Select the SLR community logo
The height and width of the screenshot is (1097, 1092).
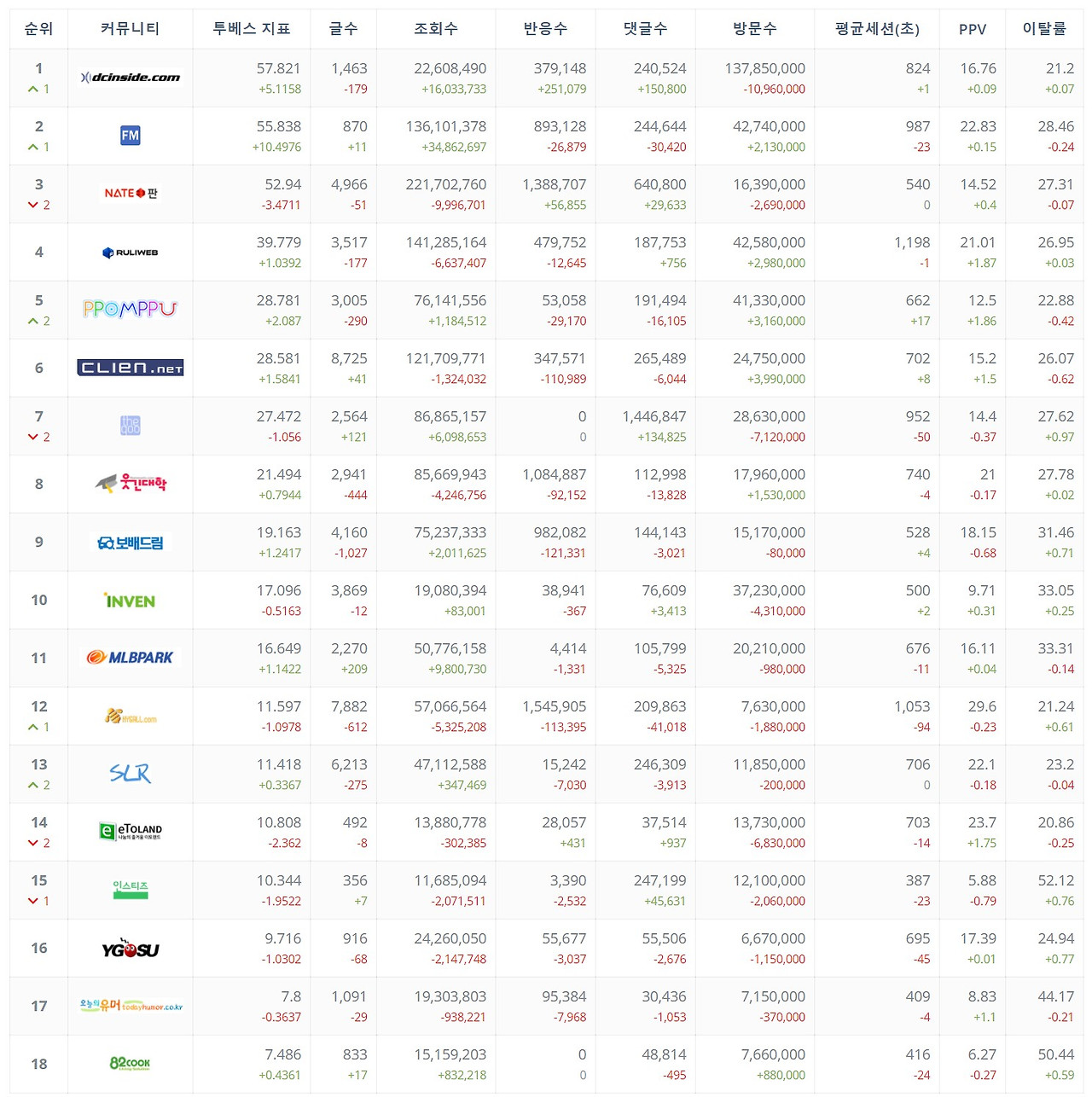pos(130,773)
